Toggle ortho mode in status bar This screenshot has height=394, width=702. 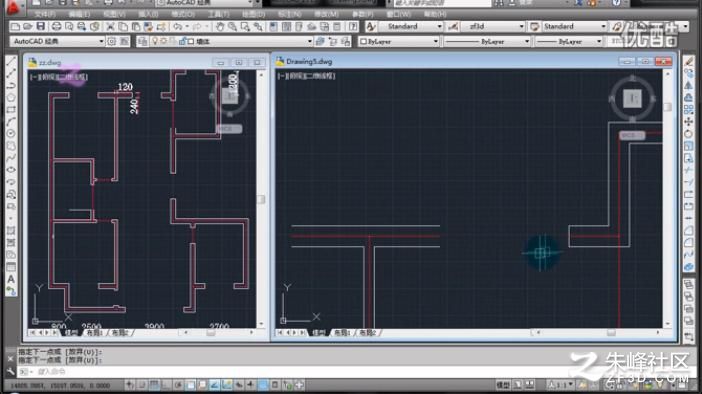(x=166, y=385)
